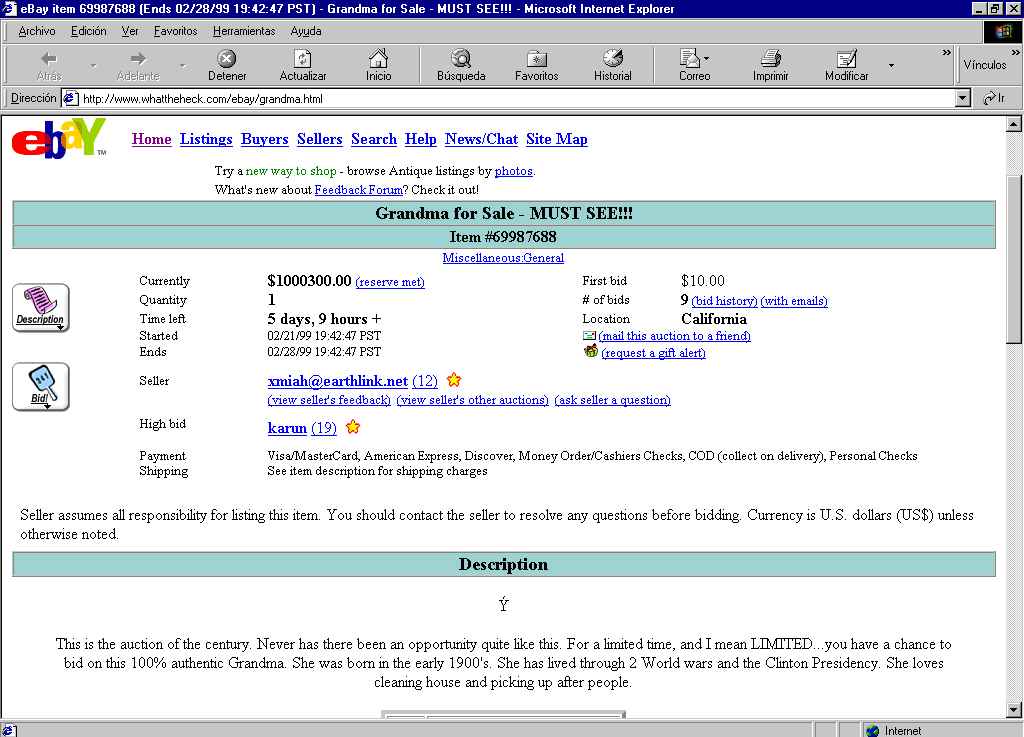The image size is (1024, 737).
Task: Open the Favoritos menu in menu bar
Action: point(176,31)
